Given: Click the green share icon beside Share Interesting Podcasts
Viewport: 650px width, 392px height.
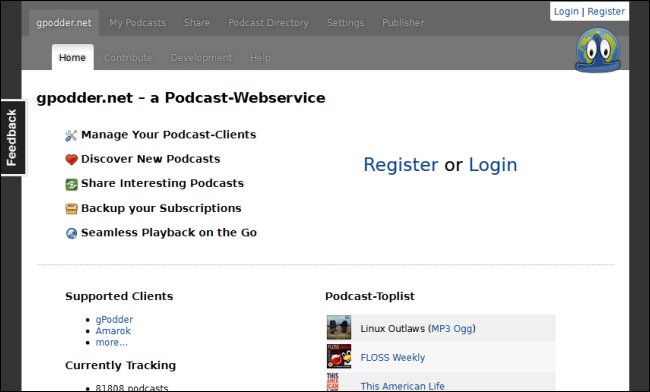Looking at the screenshot, I should (71, 184).
